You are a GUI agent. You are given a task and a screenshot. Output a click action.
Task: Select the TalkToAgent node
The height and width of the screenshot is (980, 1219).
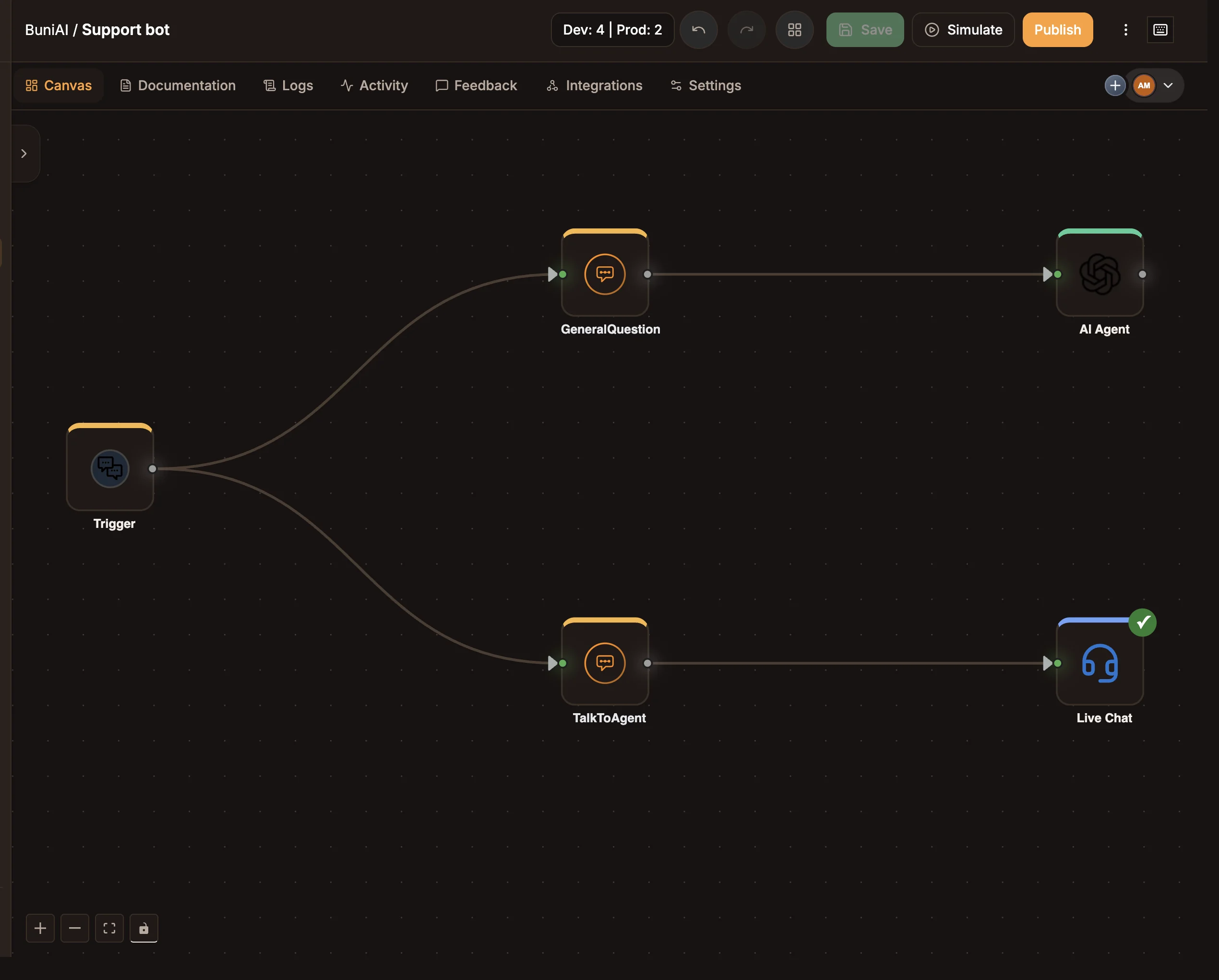(604, 662)
